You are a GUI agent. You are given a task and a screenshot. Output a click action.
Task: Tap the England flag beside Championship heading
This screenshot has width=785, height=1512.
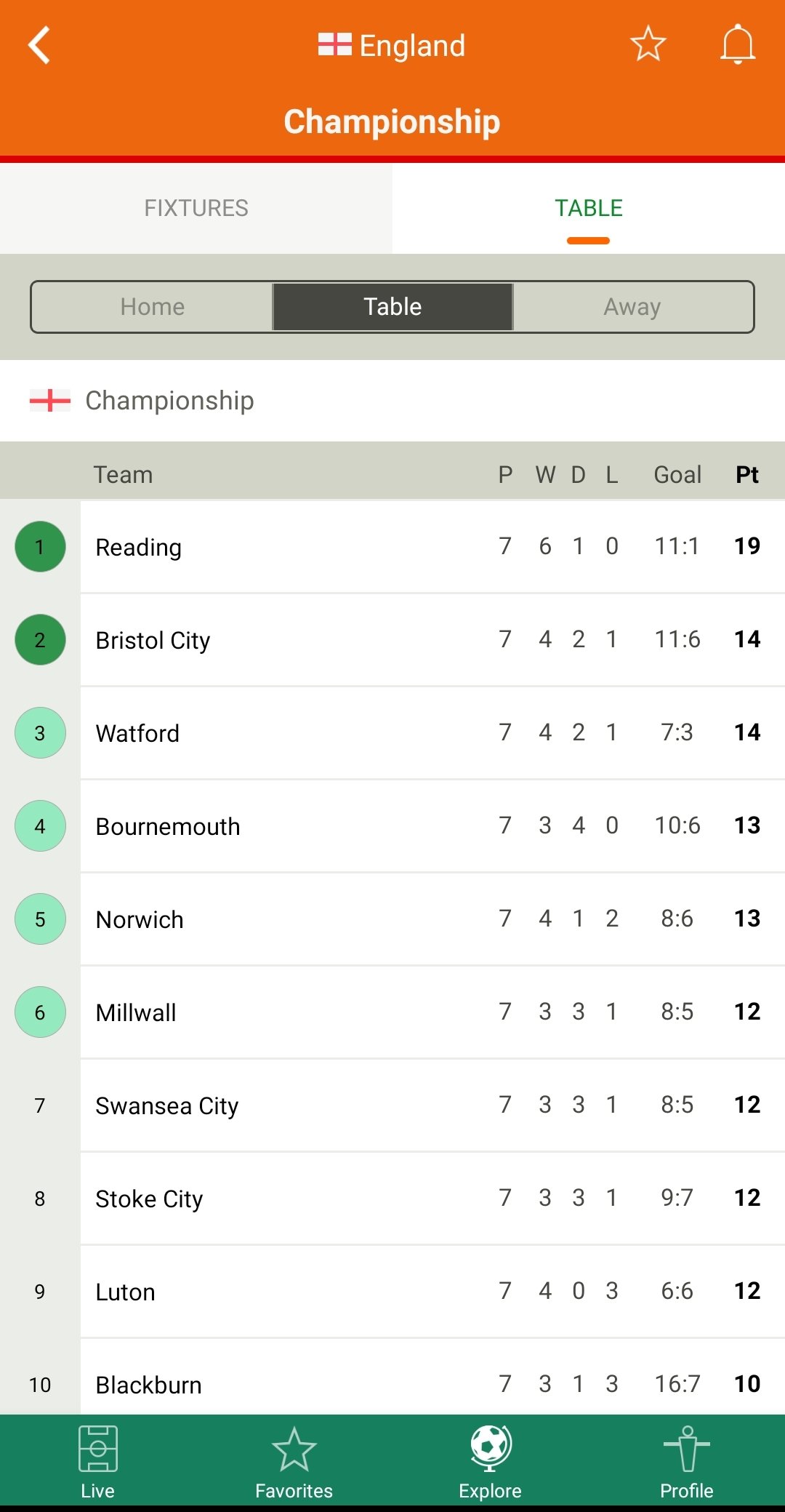coord(50,400)
